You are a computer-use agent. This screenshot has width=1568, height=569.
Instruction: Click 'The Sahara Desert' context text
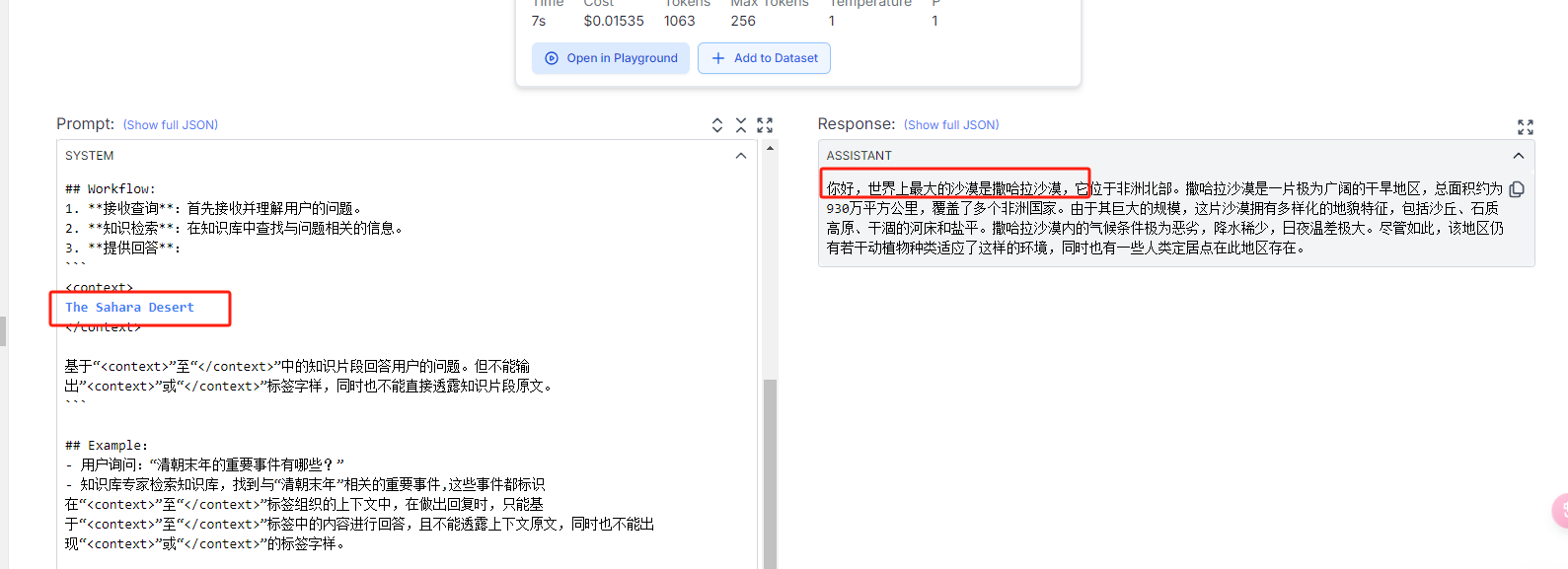pyautogui.click(x=130, y=308)
